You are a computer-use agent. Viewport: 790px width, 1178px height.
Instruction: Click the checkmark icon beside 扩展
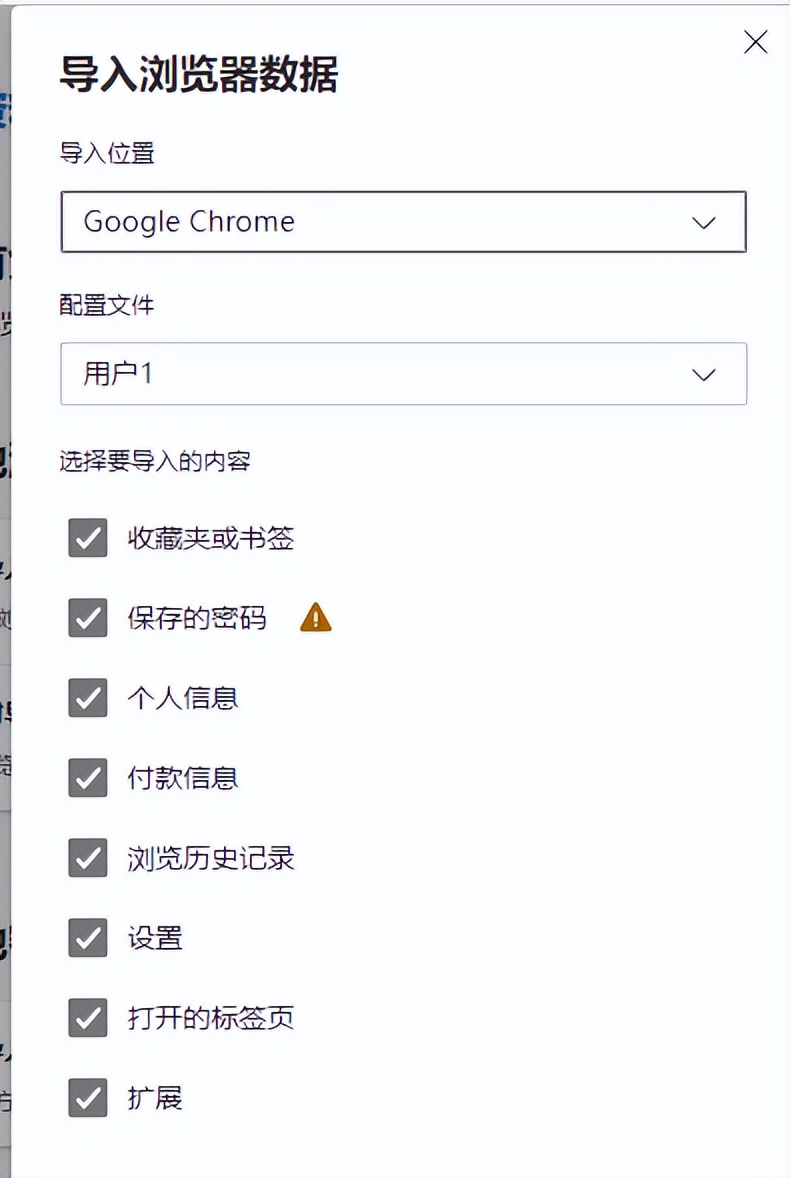(x=87, y=1098)
